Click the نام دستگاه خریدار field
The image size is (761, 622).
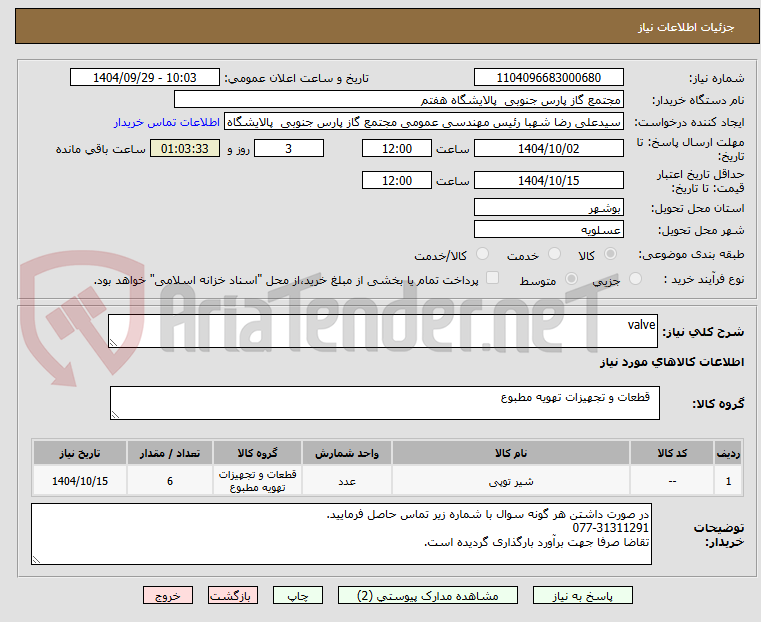tap(398, 100)
